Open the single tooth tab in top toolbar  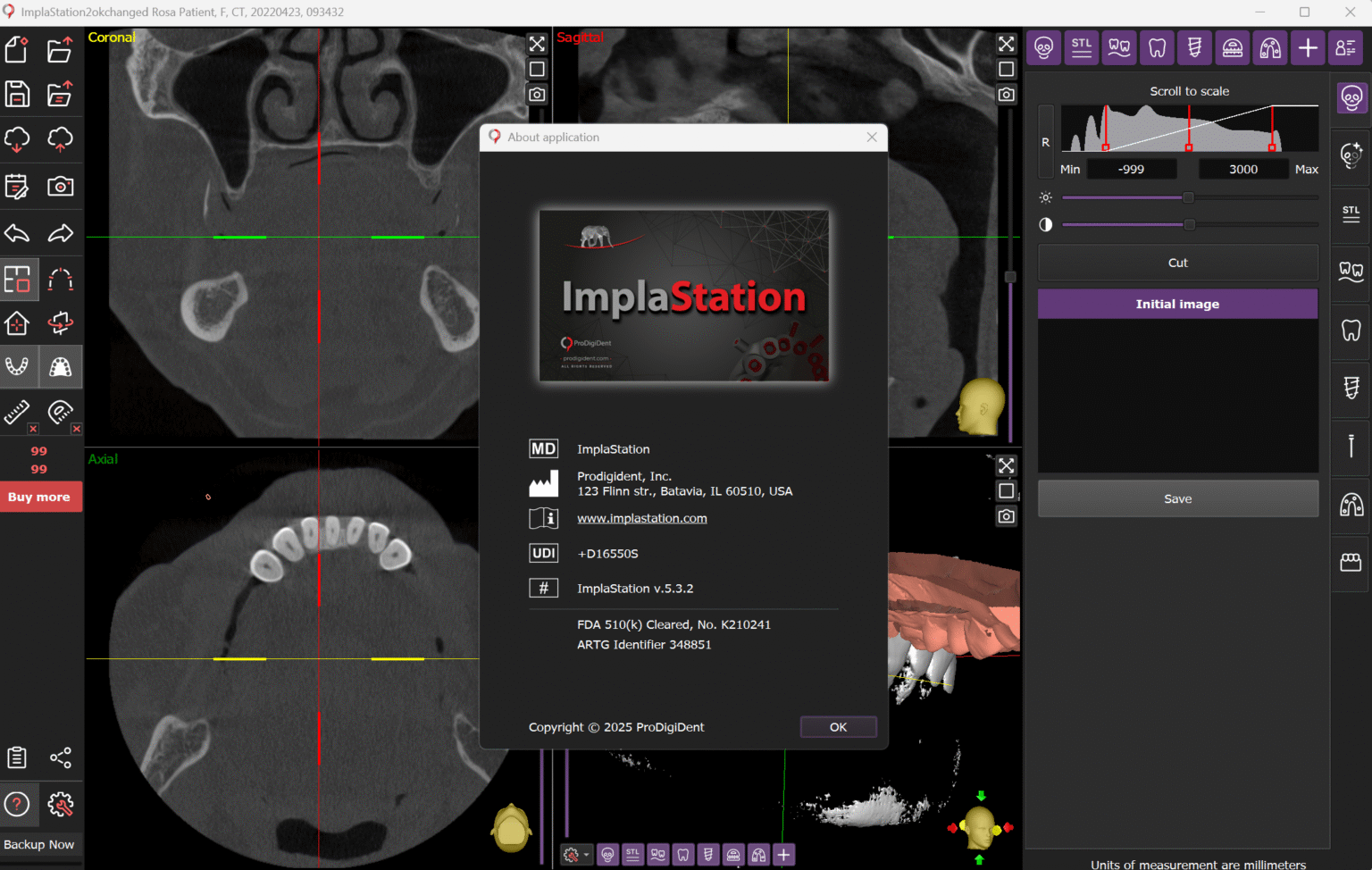1157,47
